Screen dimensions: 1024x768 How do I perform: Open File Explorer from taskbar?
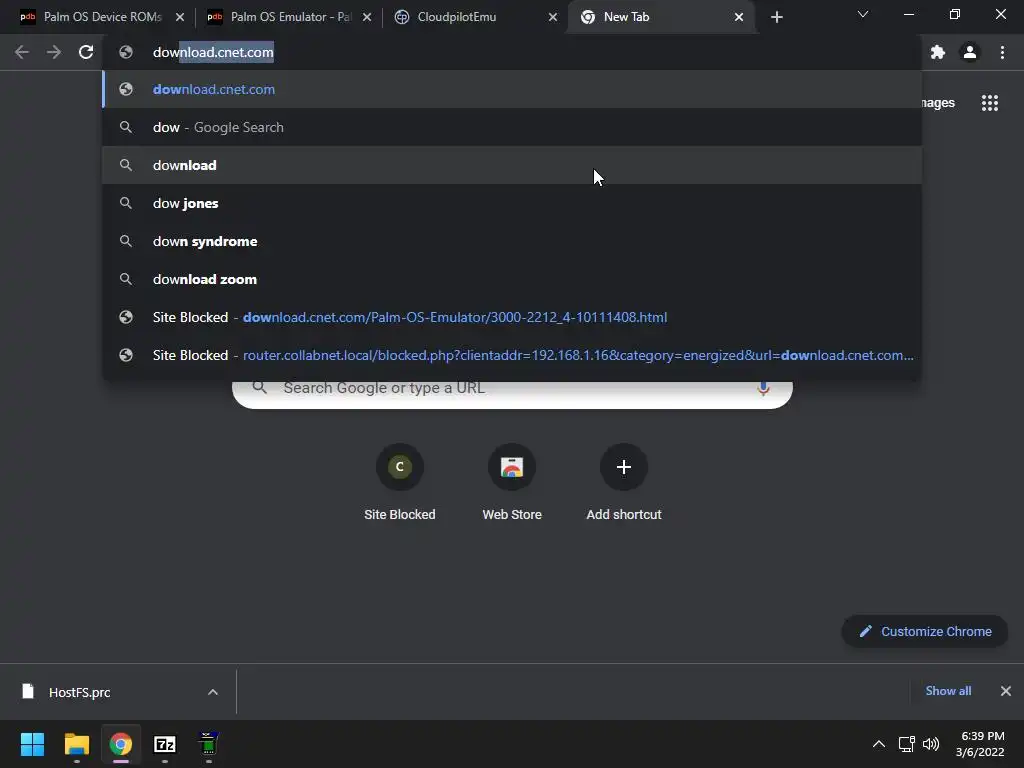pyautogui.click(x=76, y=744)
